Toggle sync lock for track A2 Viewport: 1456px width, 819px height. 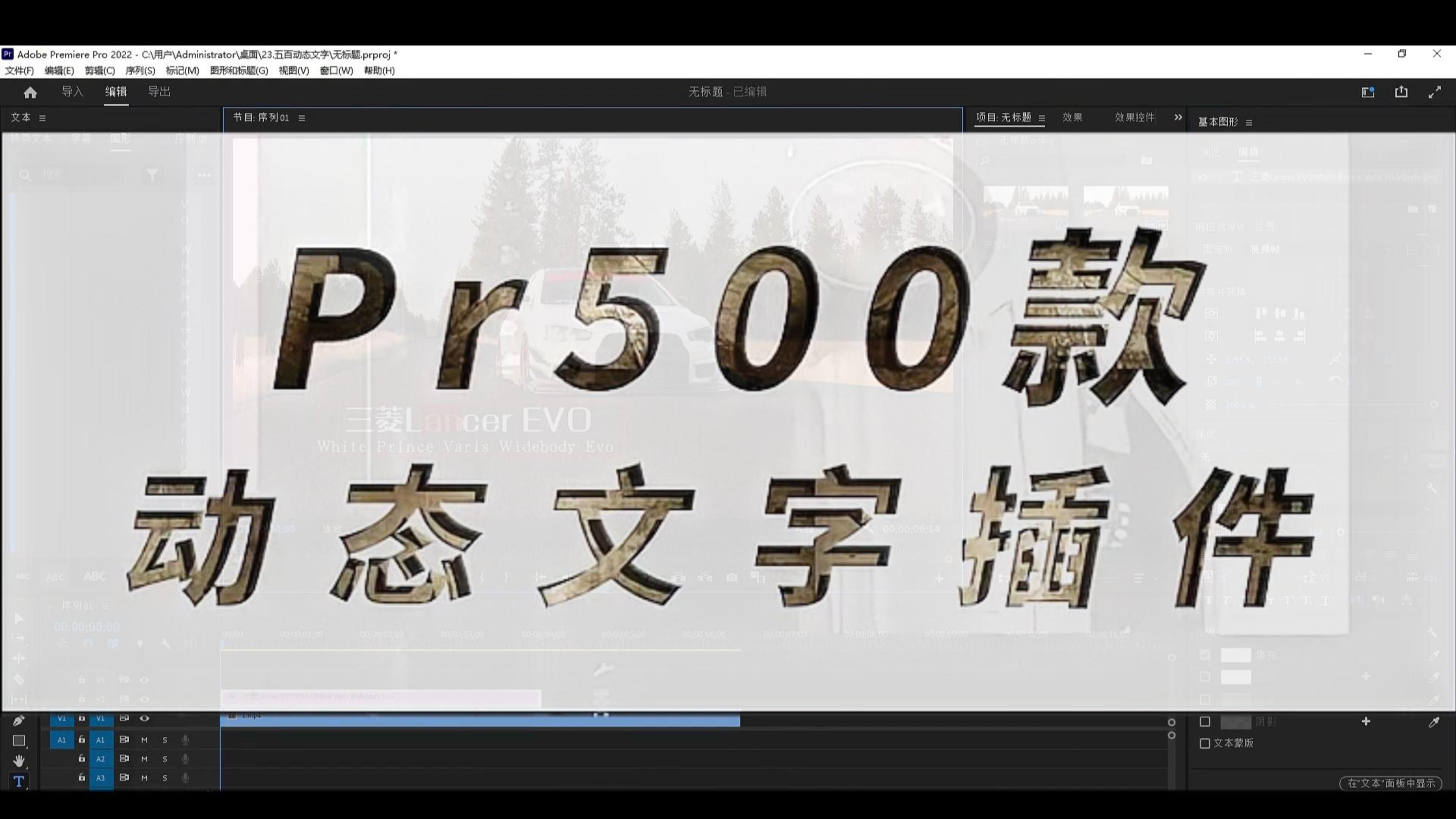[x=124, y=758]
